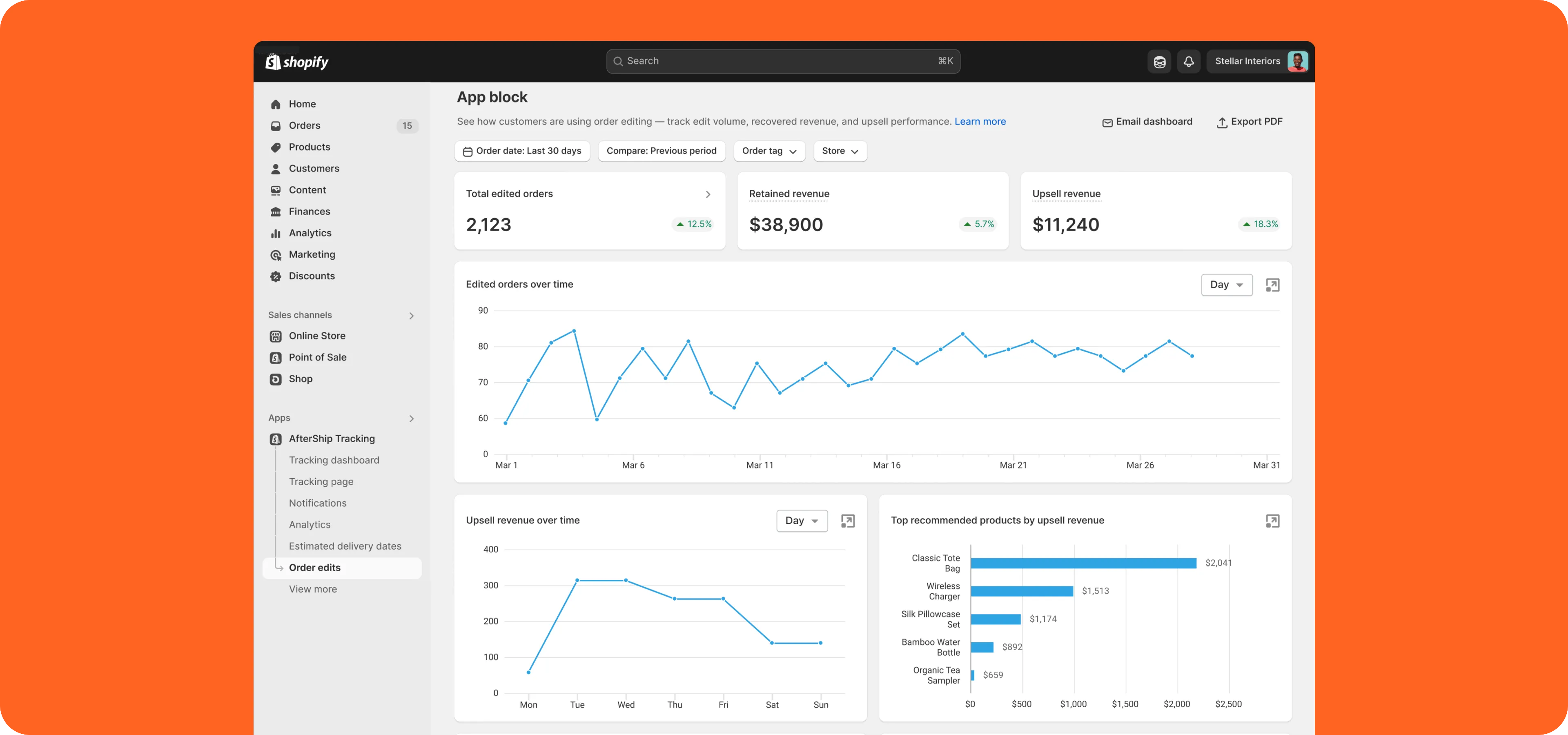This screenshot has width=1568, height=735.
Task: Open the notifications bell
Action: pyautogui.click(x=1188, y=61)
